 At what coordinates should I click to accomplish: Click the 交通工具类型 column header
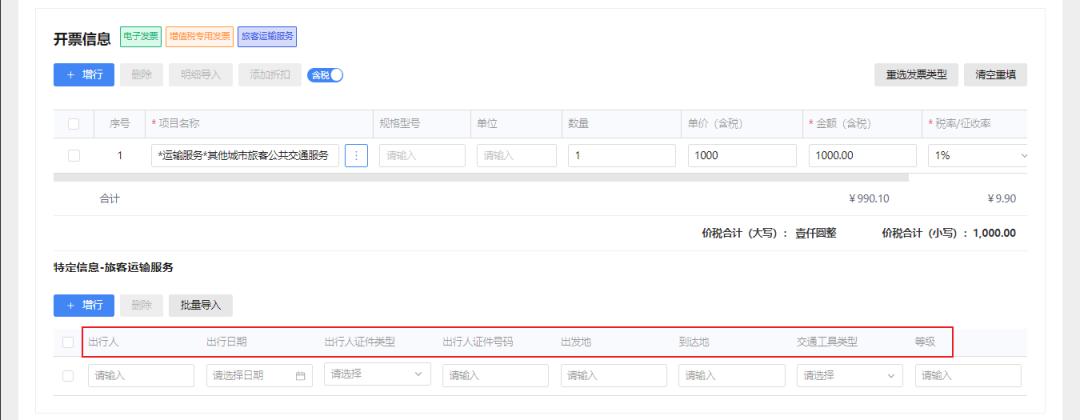[827, 342]
